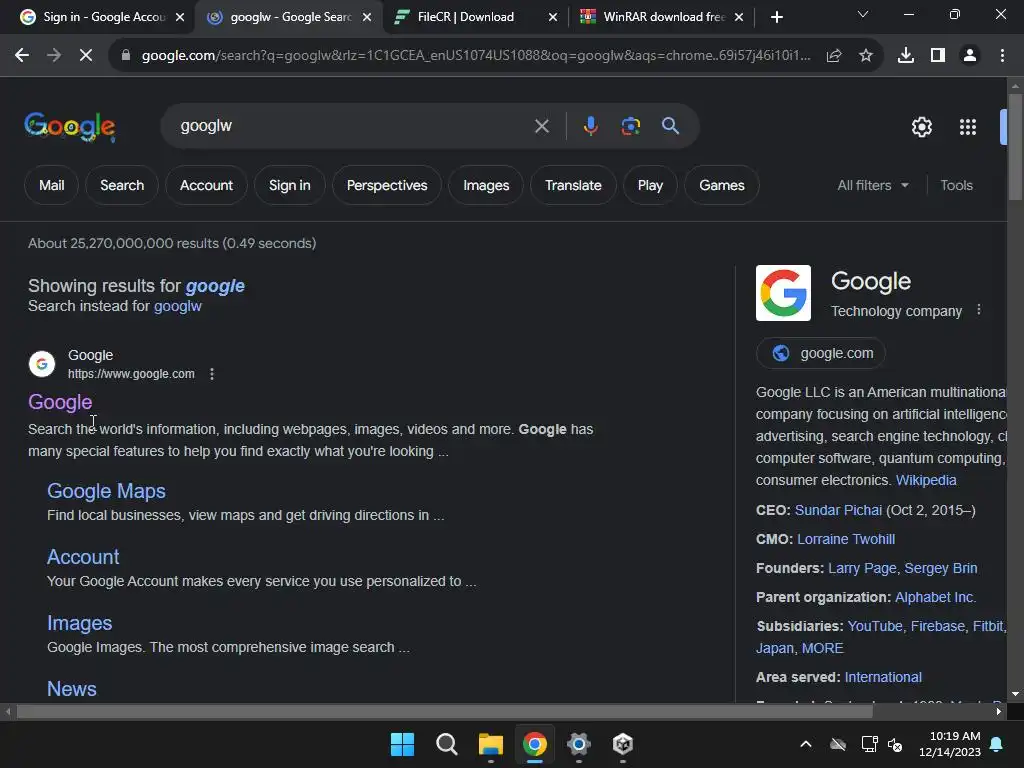Screen dimensions: 1024x768
Task: Search instead for googlw link
Action: 178,306
